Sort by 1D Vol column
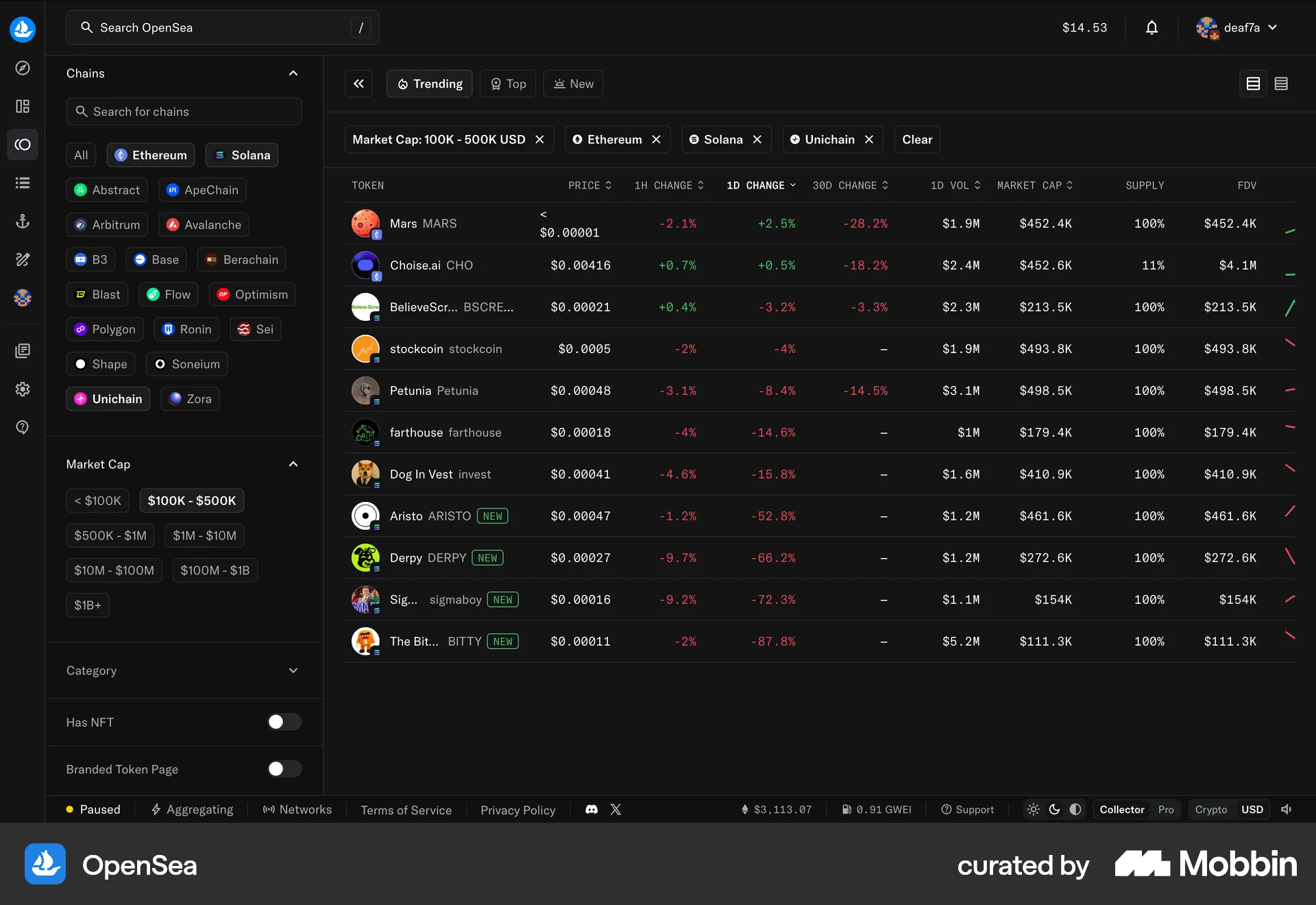1316x905 pixels. (955, 185)
